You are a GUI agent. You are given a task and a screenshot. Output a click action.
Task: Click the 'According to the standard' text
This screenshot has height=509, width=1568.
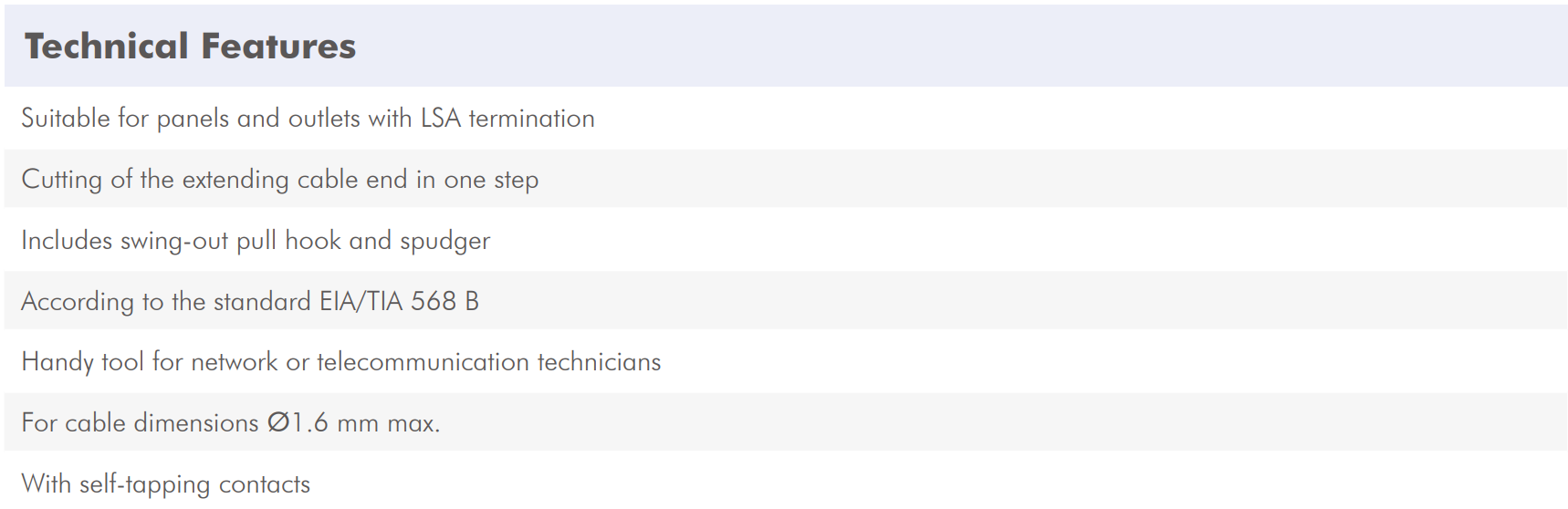166,302
